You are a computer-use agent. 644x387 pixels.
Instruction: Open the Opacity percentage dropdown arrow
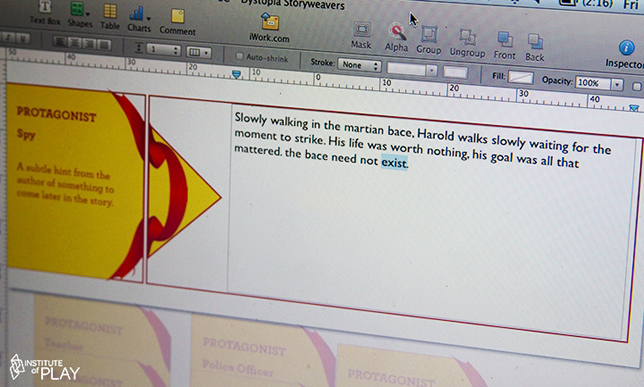pyautogui.click(x=616, y=85)
